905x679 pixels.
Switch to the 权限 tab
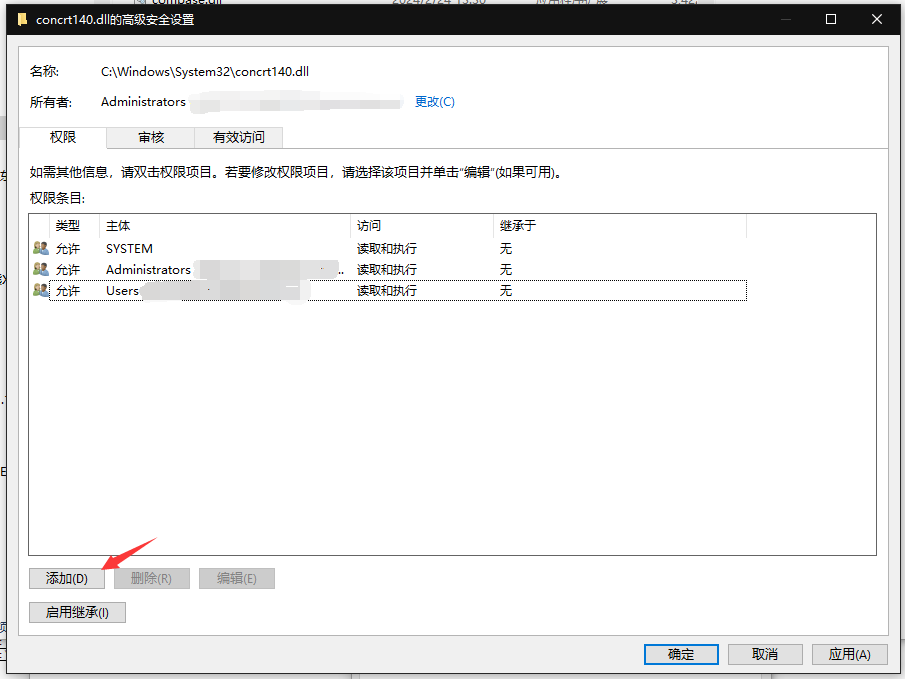pos(63,137)
